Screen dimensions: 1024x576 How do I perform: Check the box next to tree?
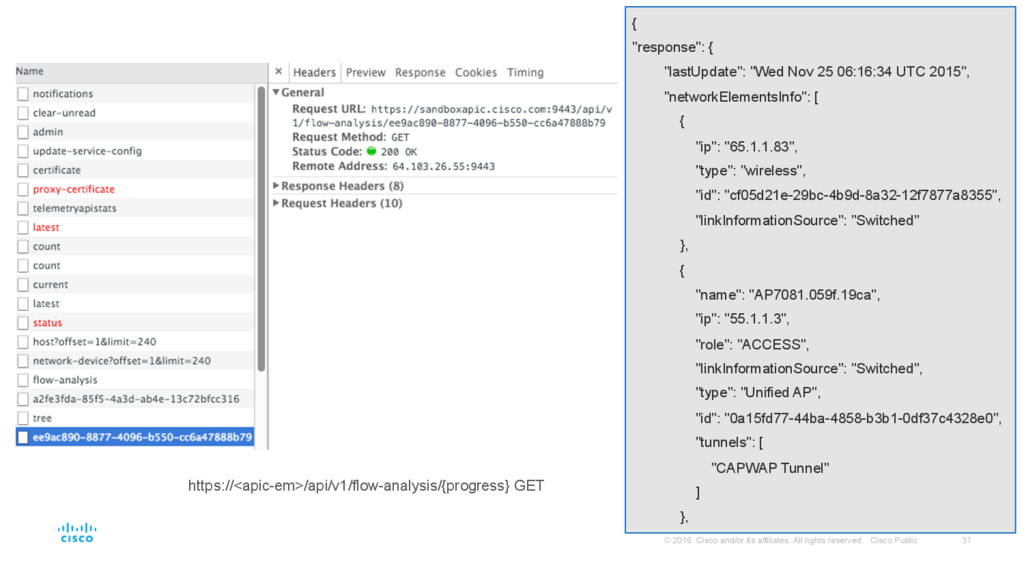pos(23,418)
